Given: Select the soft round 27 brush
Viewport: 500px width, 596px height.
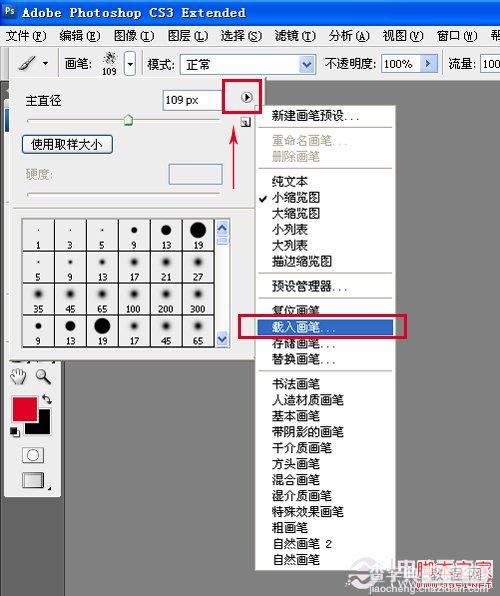Looking at the screenshot, I should (198, 267).
